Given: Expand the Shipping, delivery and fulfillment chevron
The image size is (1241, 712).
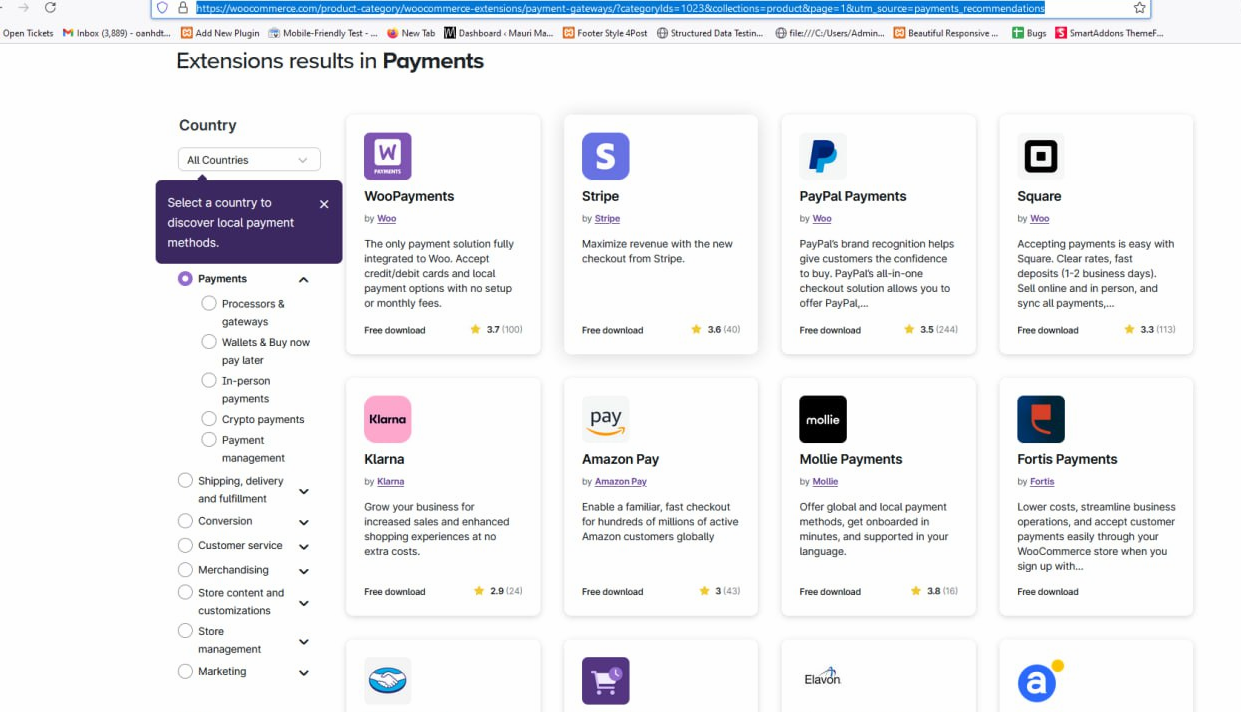Looking at the screenshot, I should coord(304,491).
